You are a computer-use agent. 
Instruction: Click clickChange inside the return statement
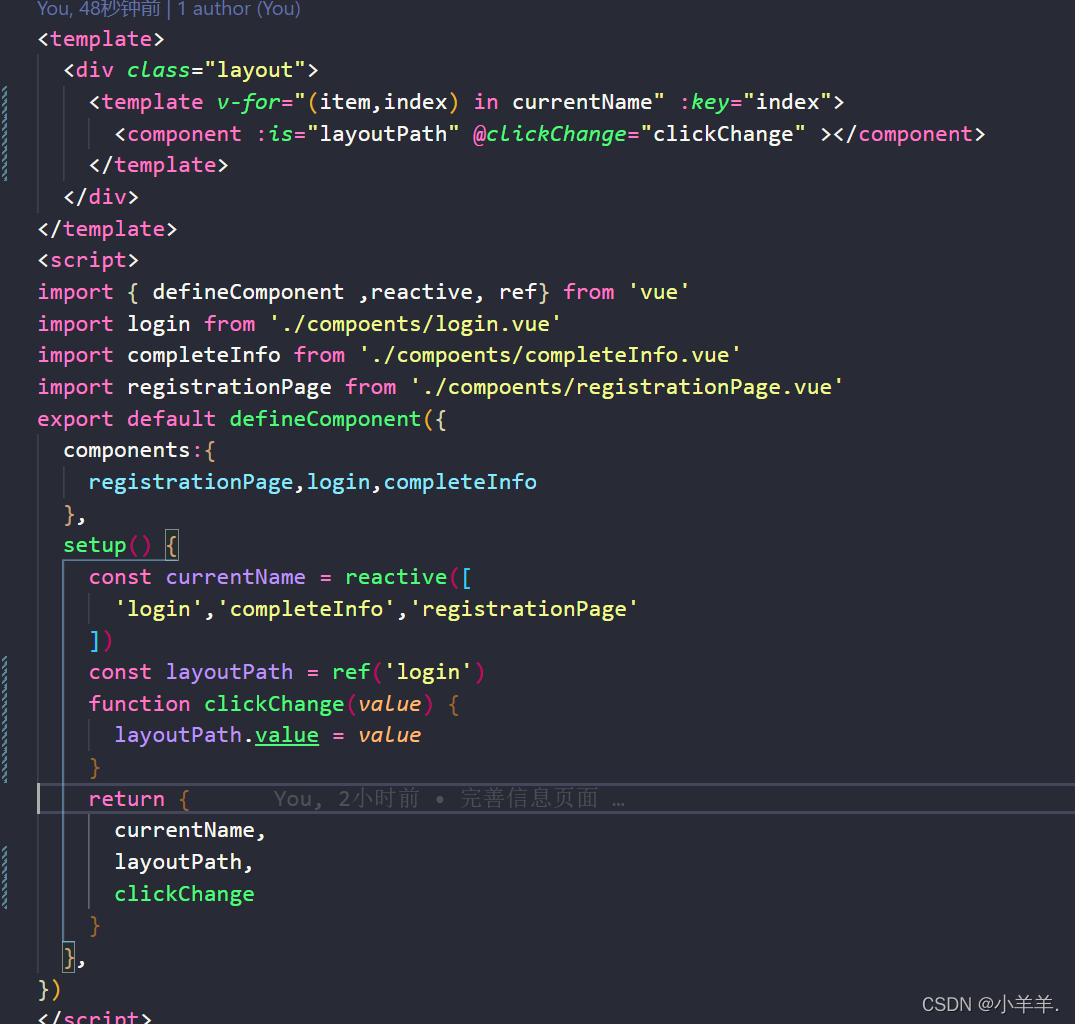(184, 893)
